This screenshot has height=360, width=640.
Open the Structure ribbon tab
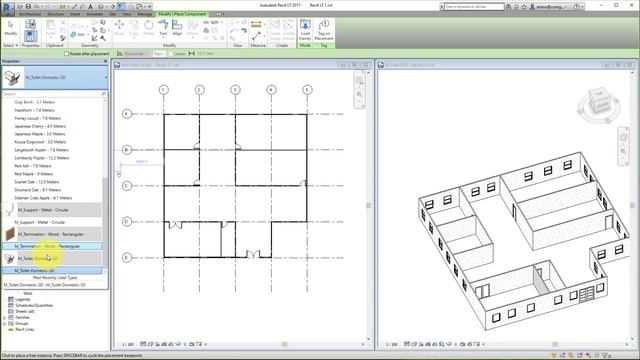coord(56,14)
